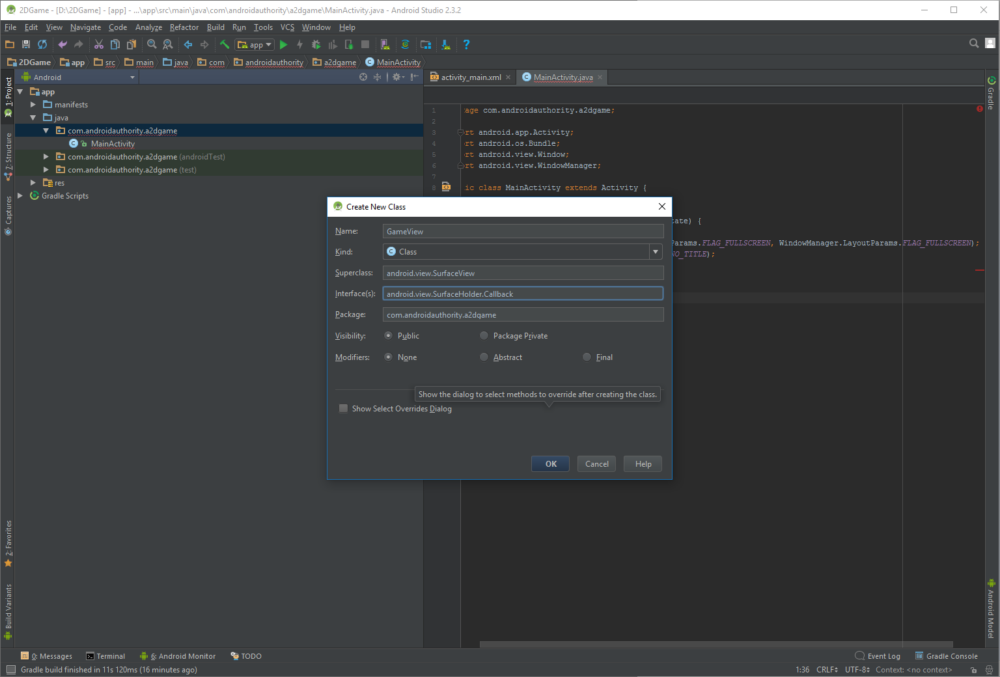
Task: Start debugging with the Debug icon
Action: click(x=318, y=44)
